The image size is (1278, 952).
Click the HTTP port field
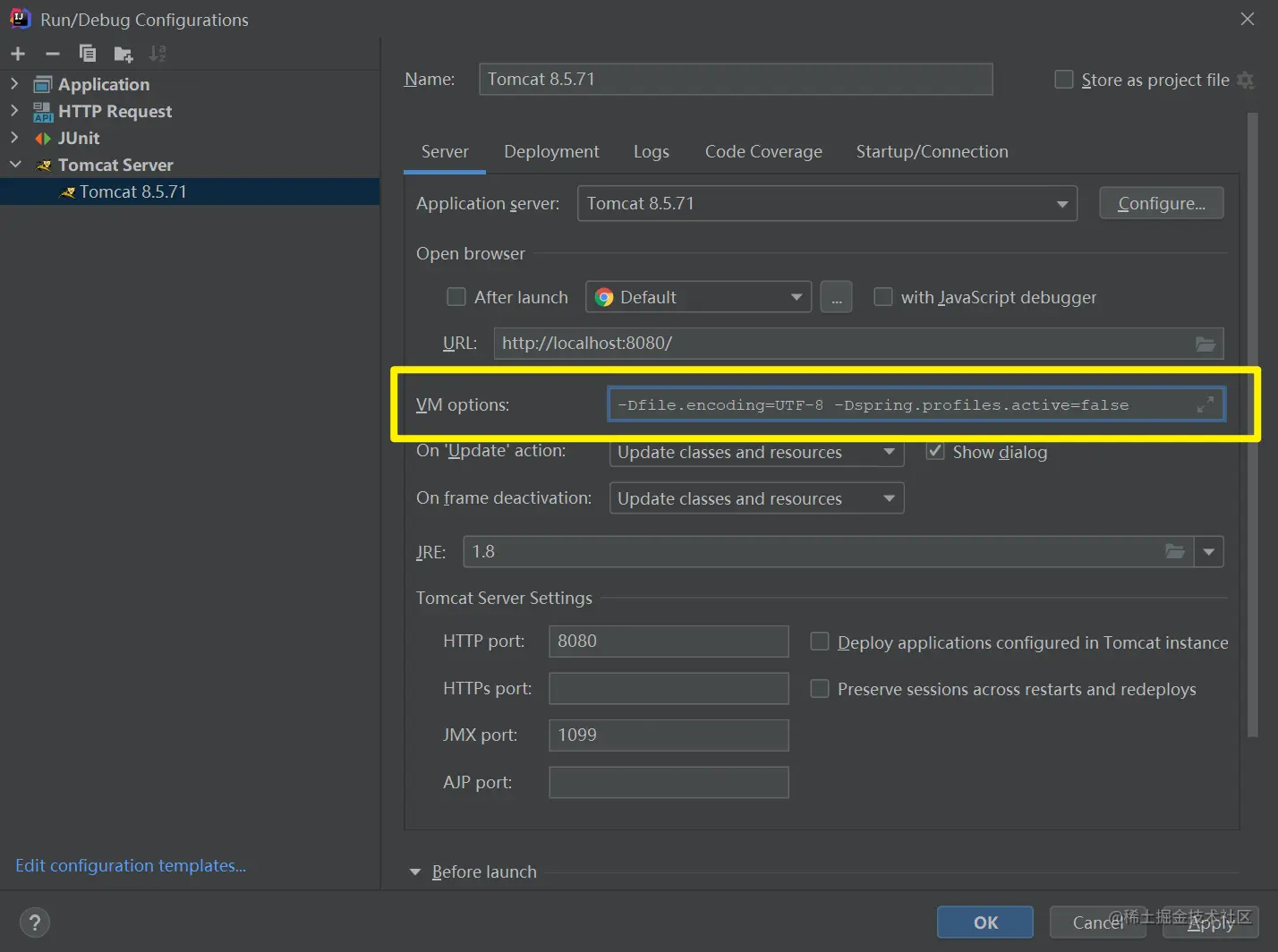(x=669, y=642)
